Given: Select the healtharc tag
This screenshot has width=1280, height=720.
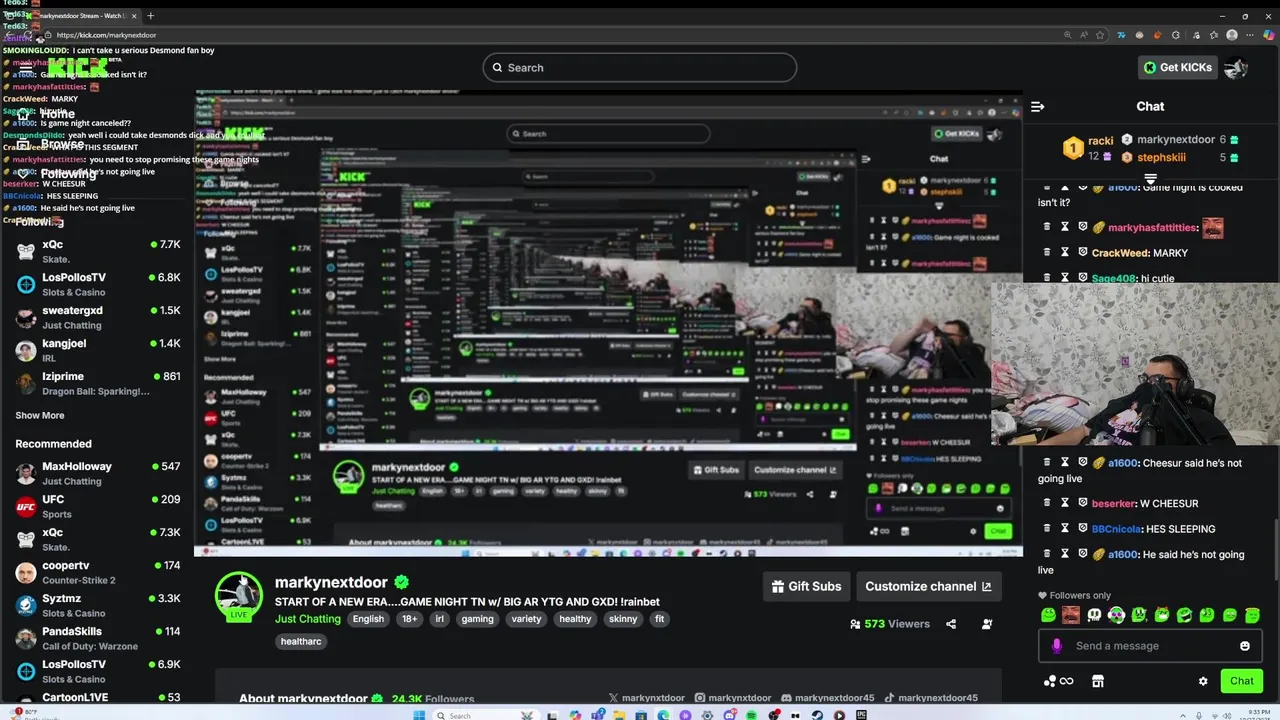Looking at the screenshot, I should 301,642.
